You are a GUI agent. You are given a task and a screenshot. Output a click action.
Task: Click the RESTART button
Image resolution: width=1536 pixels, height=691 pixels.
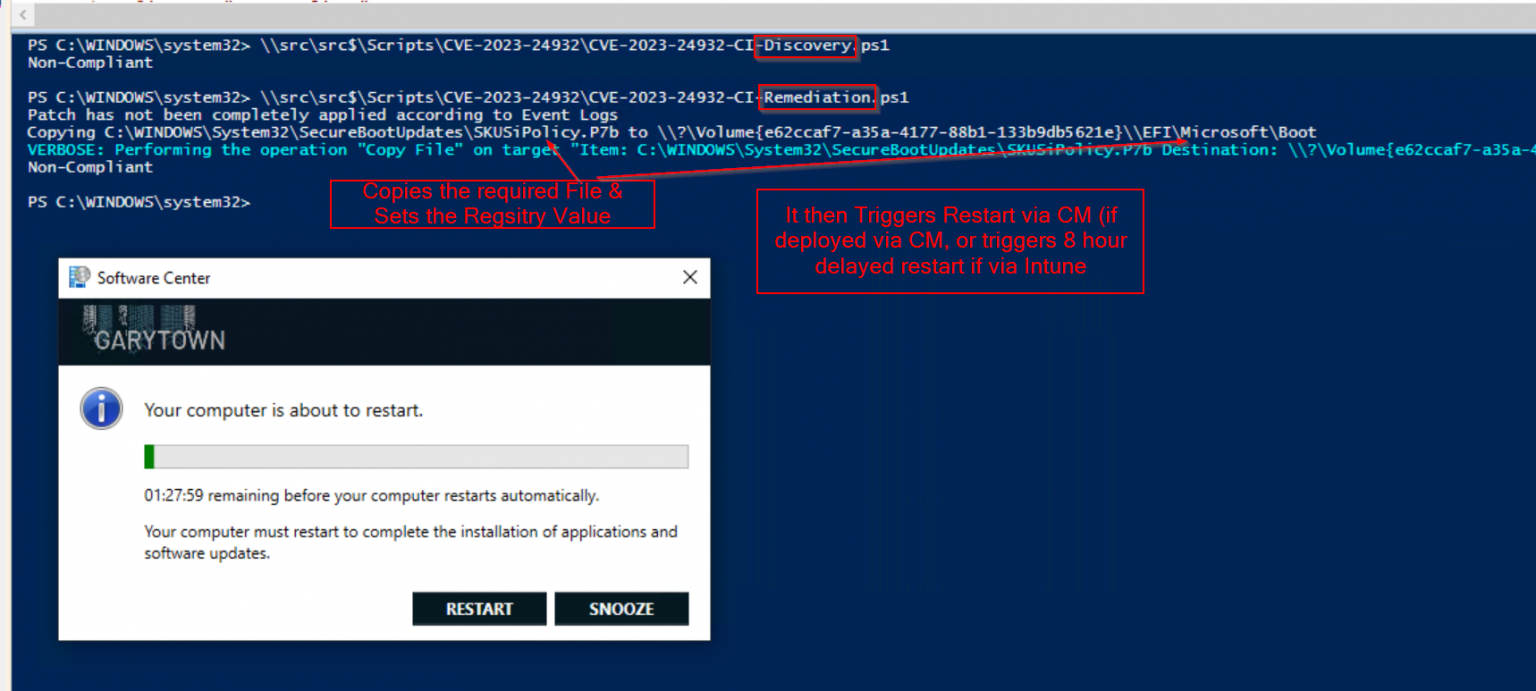[x=479, y=608]
